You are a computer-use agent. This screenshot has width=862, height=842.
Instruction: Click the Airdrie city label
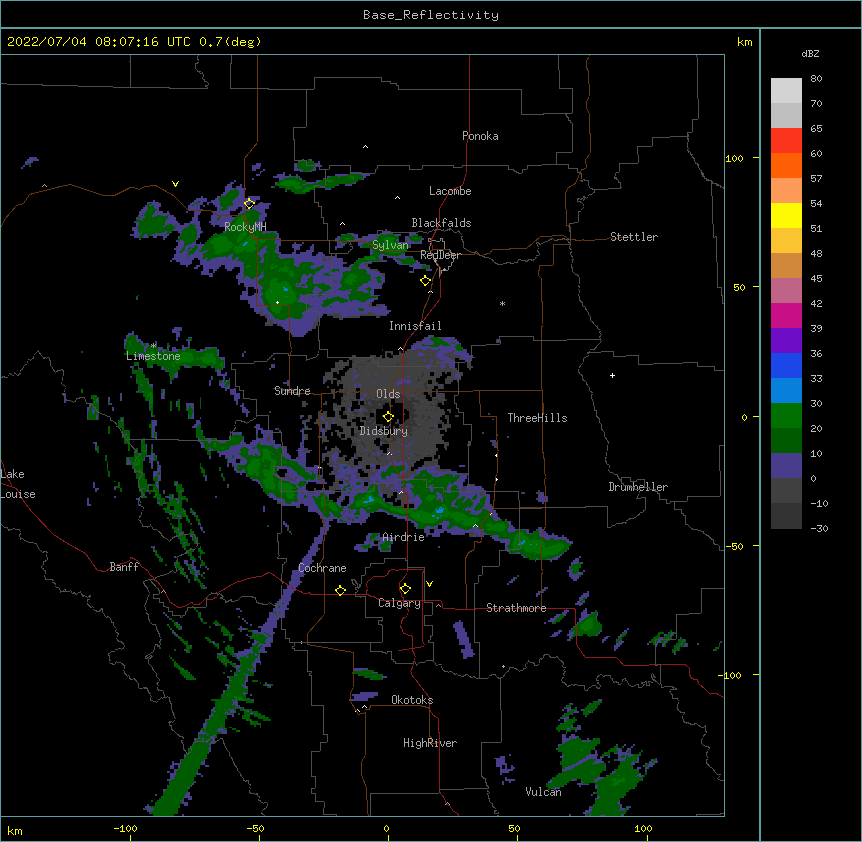tap(403, 537)
